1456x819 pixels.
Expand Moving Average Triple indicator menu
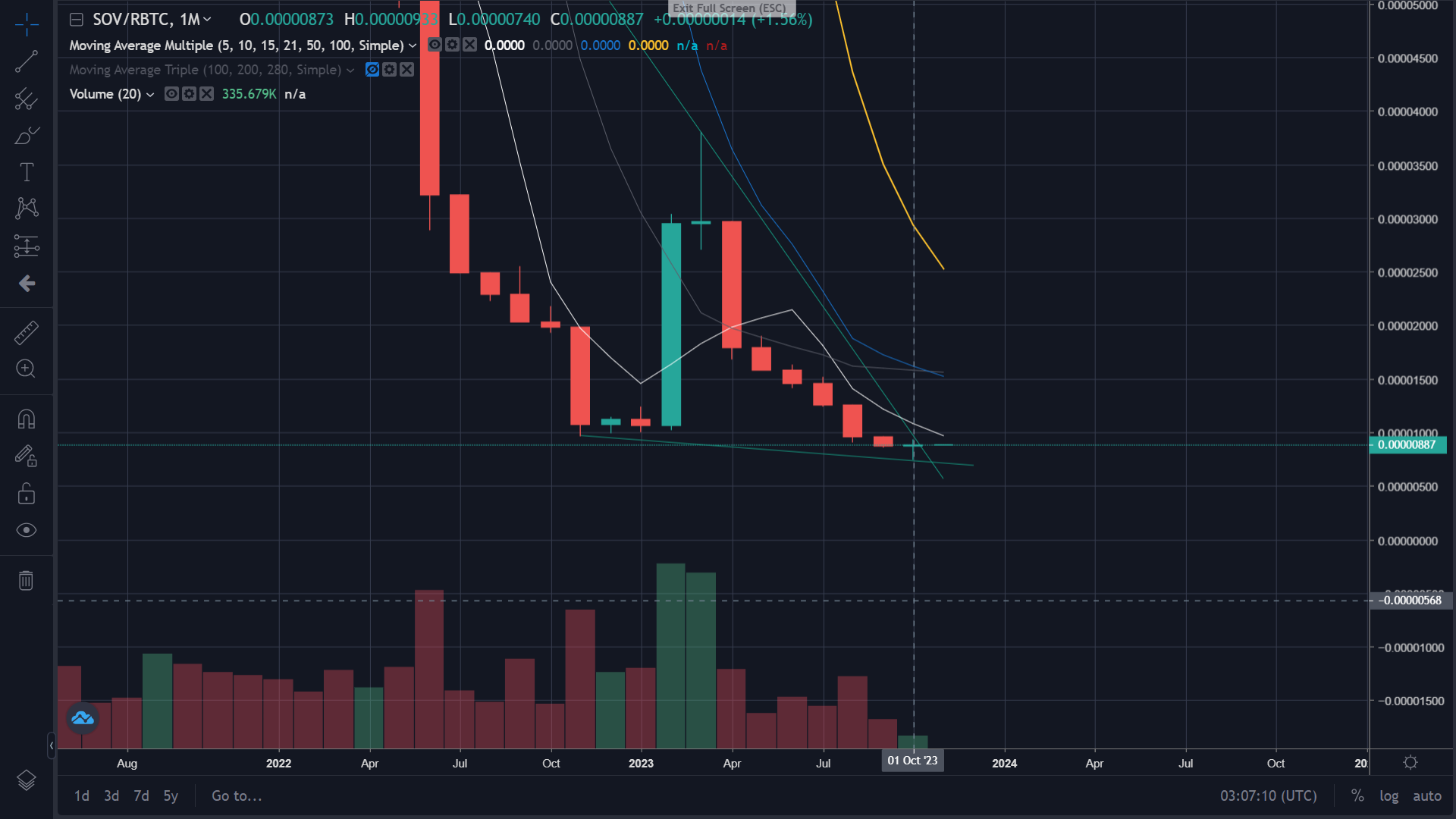(350, 70)
